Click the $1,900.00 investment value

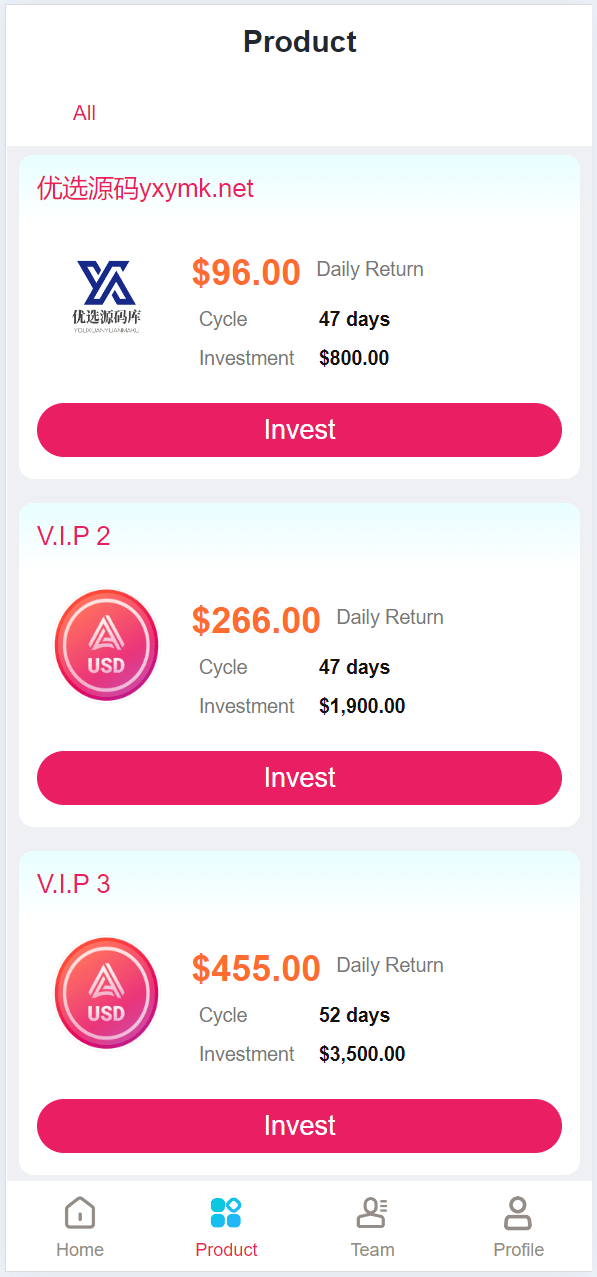(x=362, y=706)
